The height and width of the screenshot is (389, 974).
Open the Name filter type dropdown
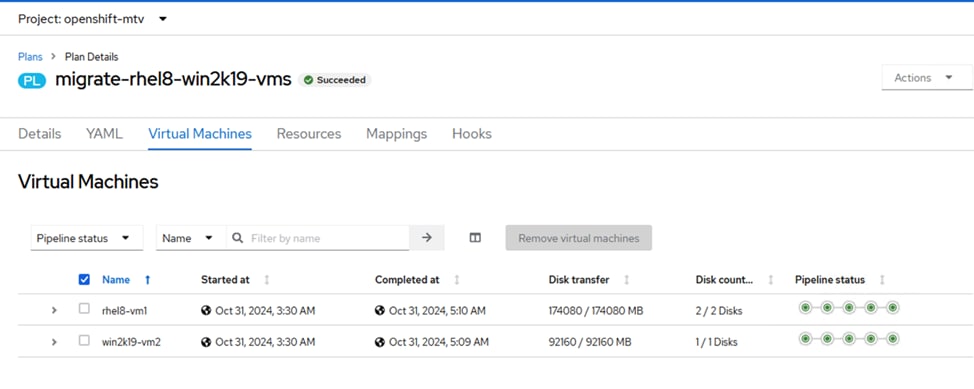tap(191, 238)
